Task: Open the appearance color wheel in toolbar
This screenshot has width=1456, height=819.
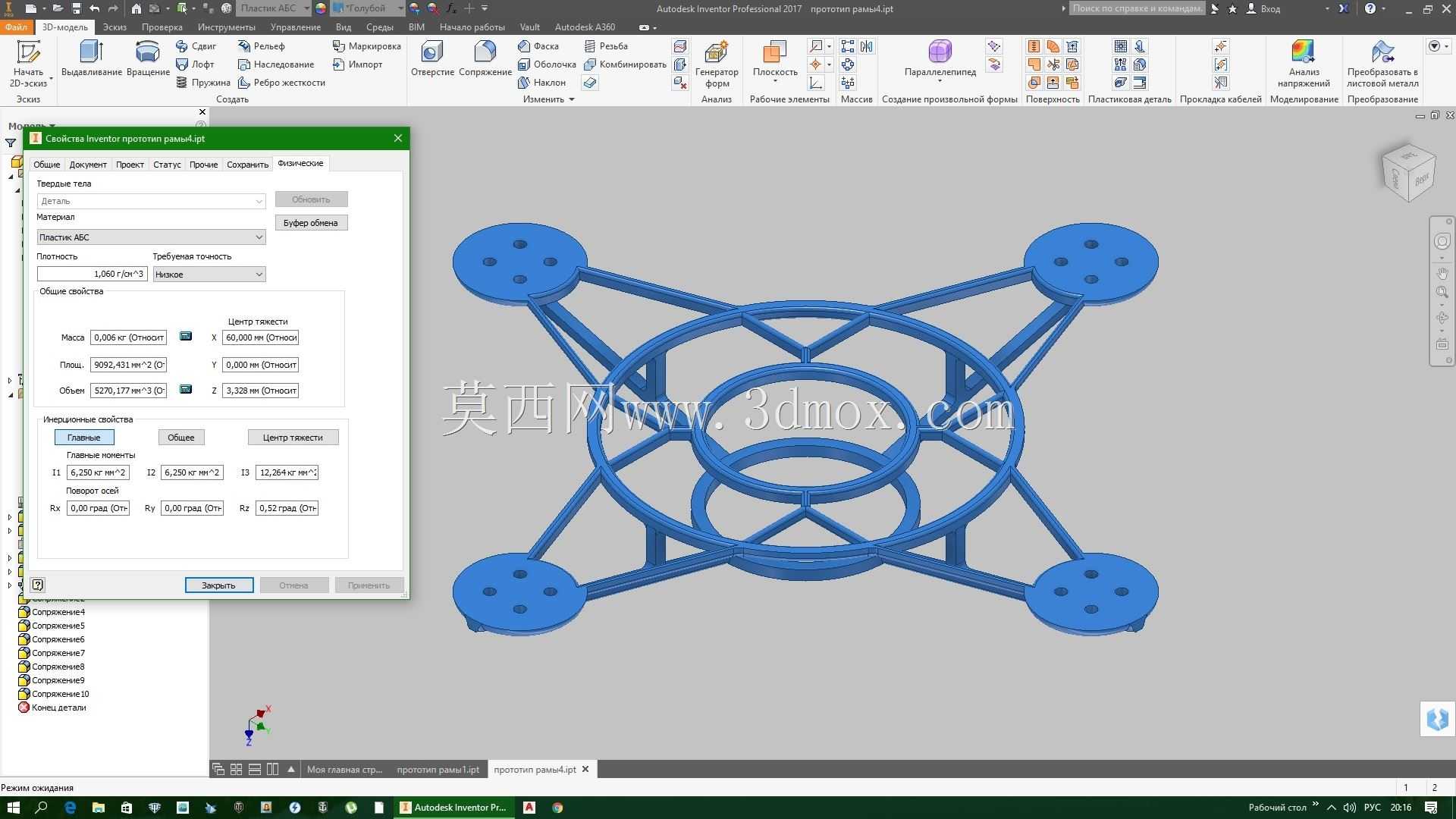Action: click(x=321, y=8)
